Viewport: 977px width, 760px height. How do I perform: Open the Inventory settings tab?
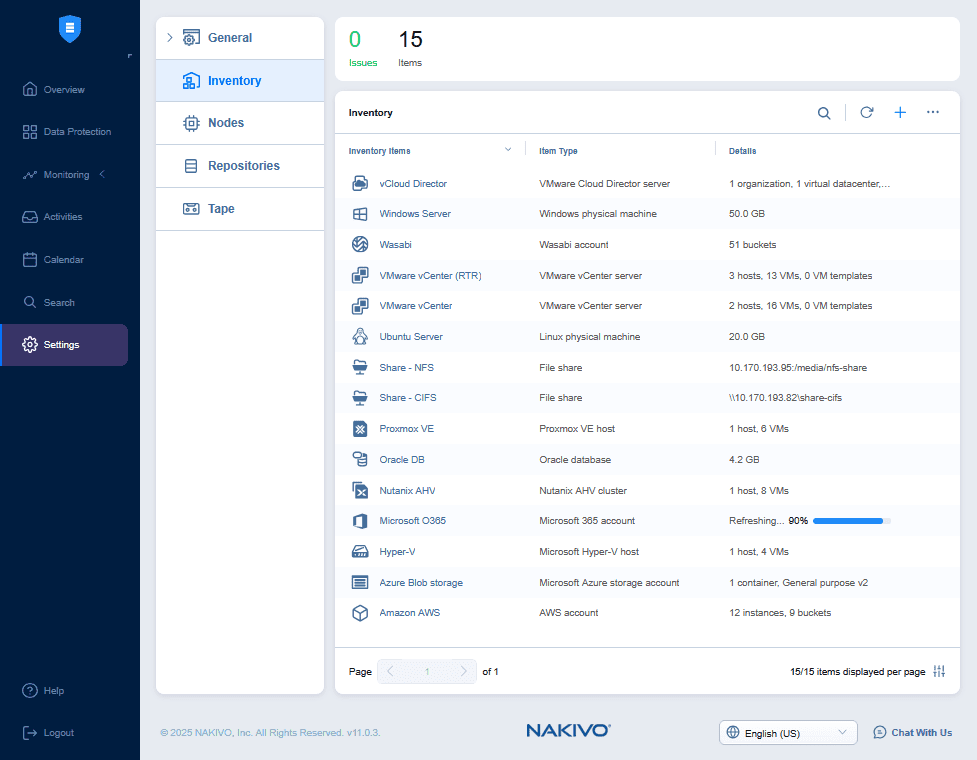[240, 81]
